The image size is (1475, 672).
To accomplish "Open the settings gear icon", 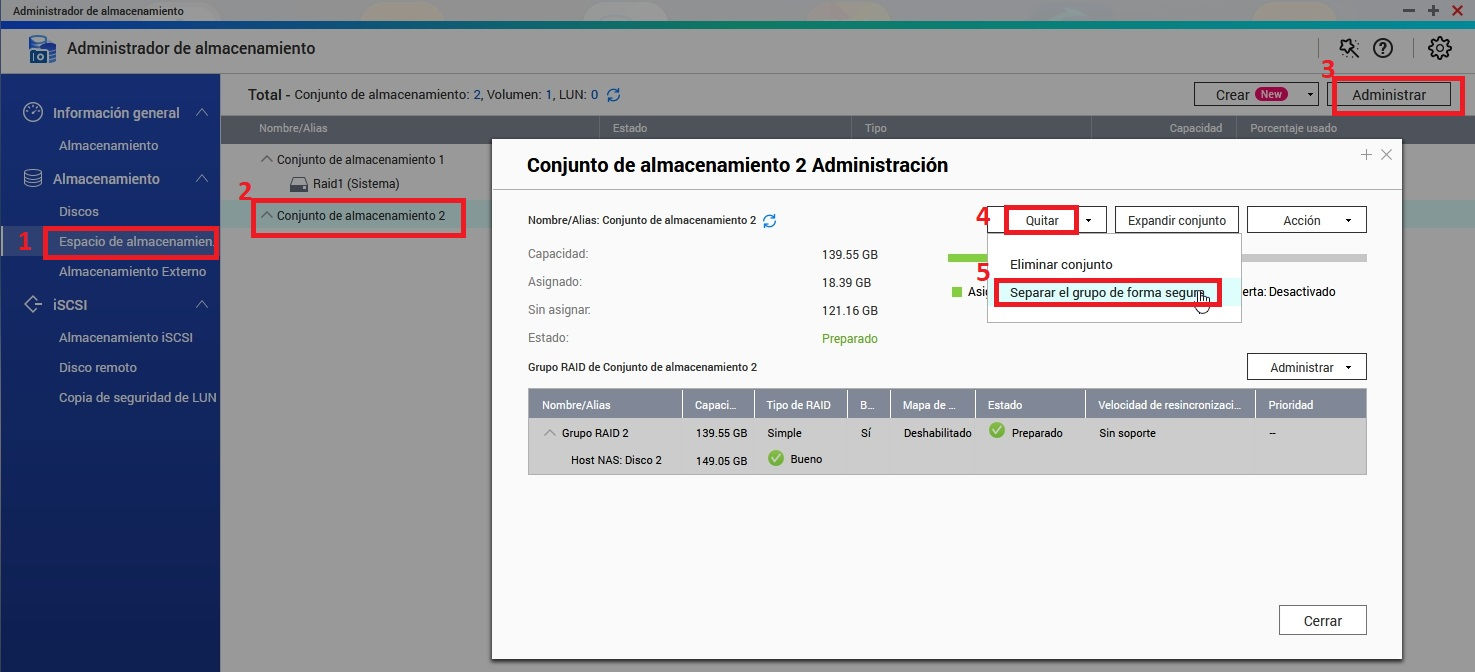I will click(1439, 48).
